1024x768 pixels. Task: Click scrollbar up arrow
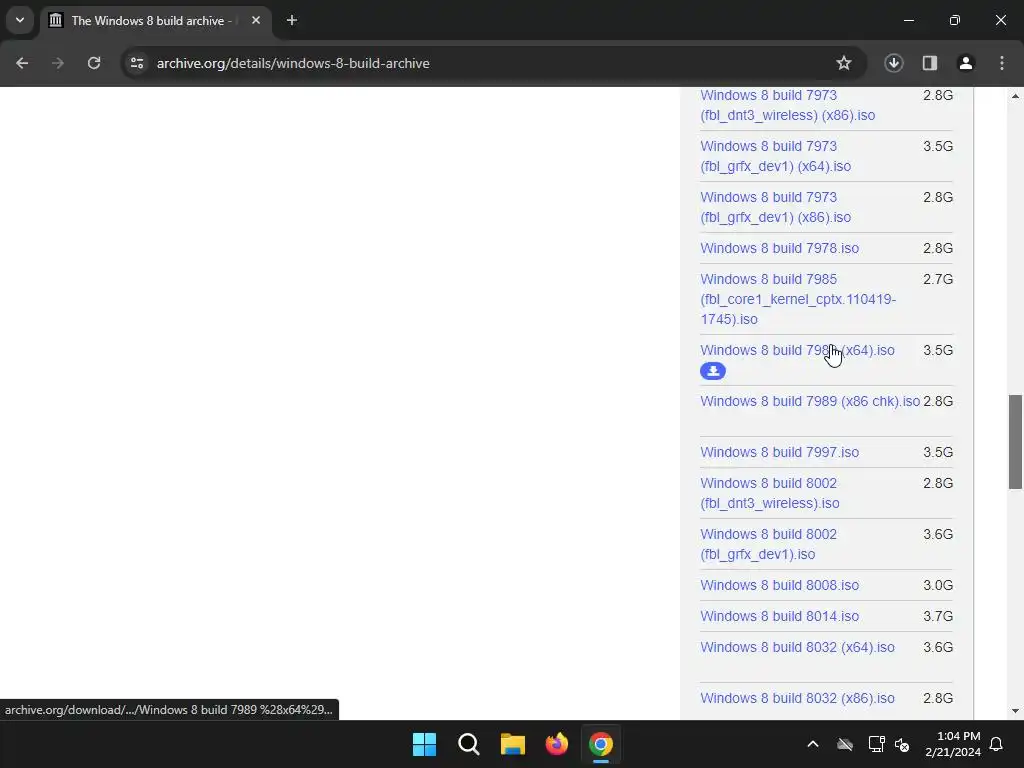point(1015,96)
